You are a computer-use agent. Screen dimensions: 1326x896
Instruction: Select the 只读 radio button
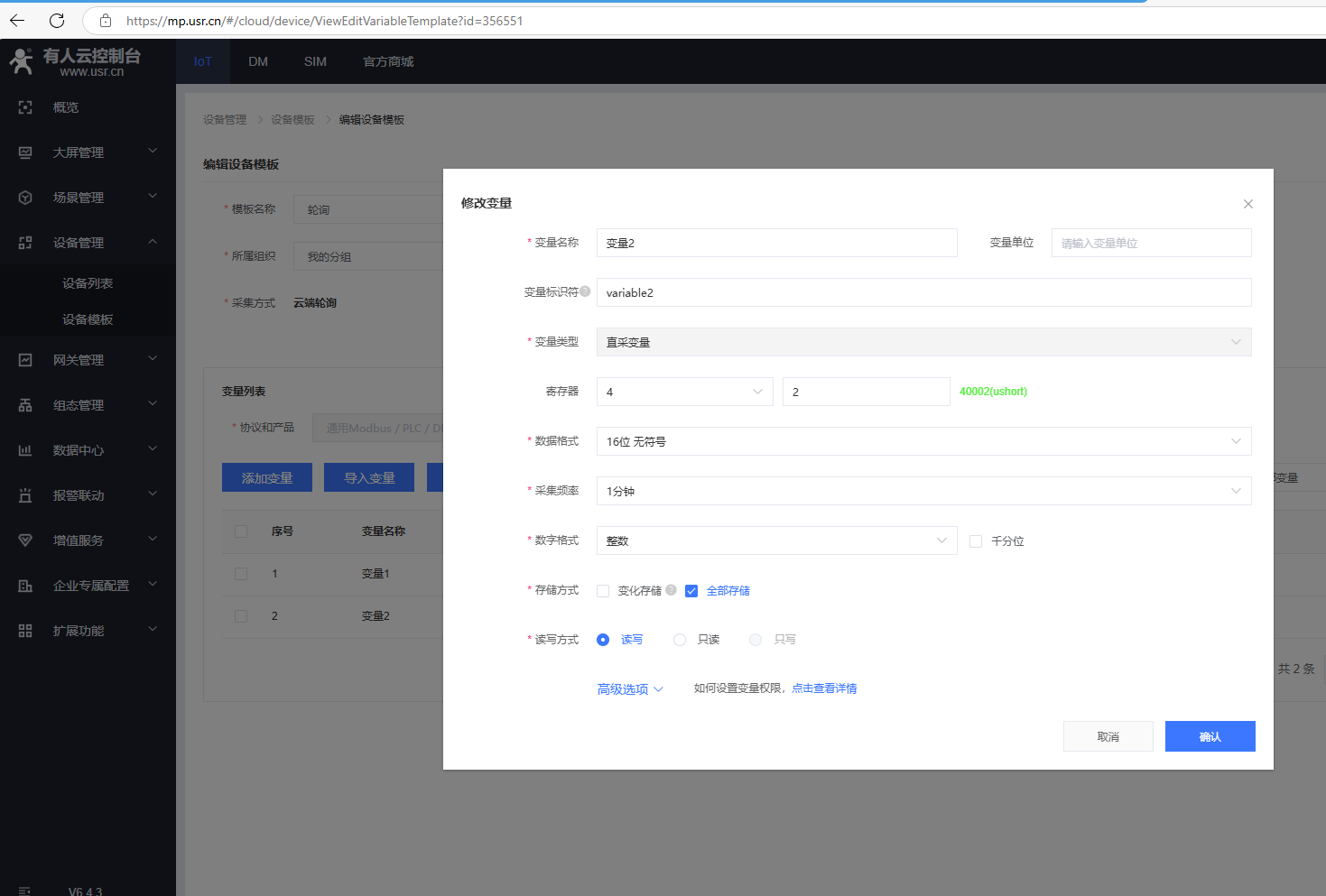(x=680, y=640)
